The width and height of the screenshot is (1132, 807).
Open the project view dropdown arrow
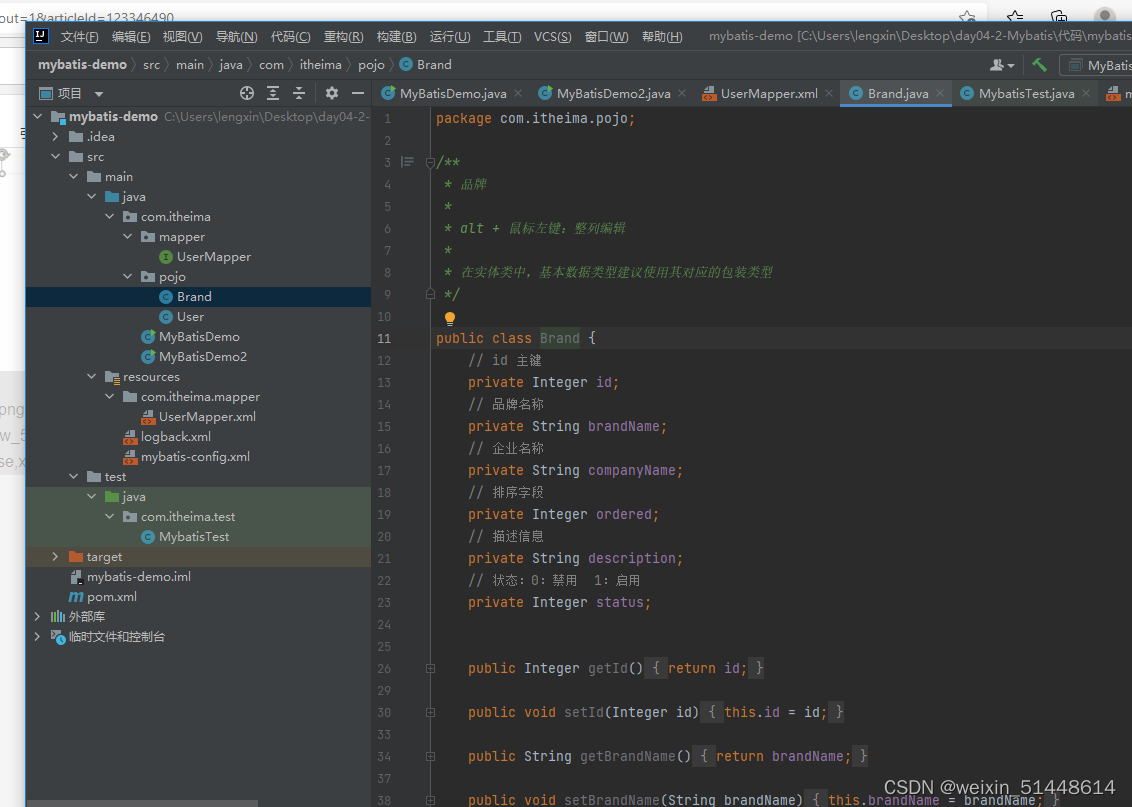pos(99,94)
